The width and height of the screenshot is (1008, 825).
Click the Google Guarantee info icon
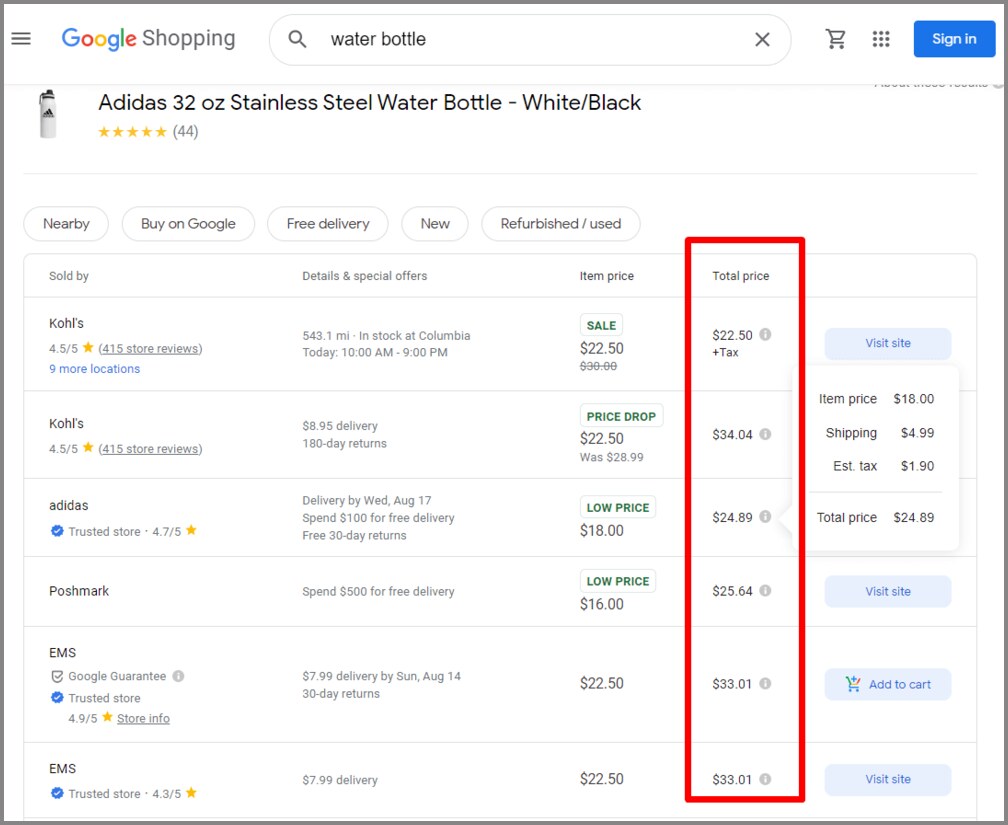point(179,676)
